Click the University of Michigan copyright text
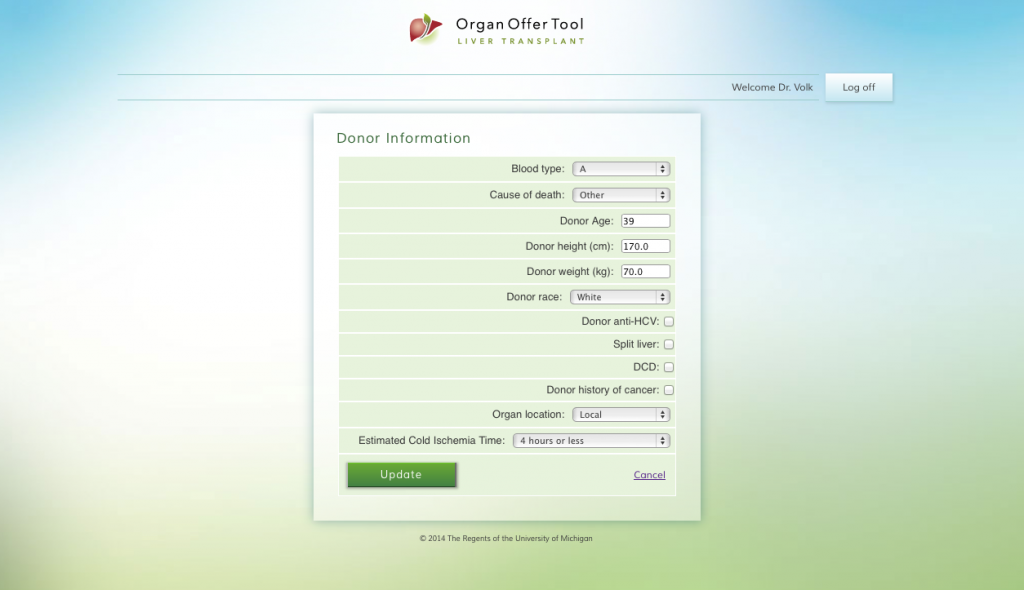Screen dimensions: 1024x590 [505, 538]
